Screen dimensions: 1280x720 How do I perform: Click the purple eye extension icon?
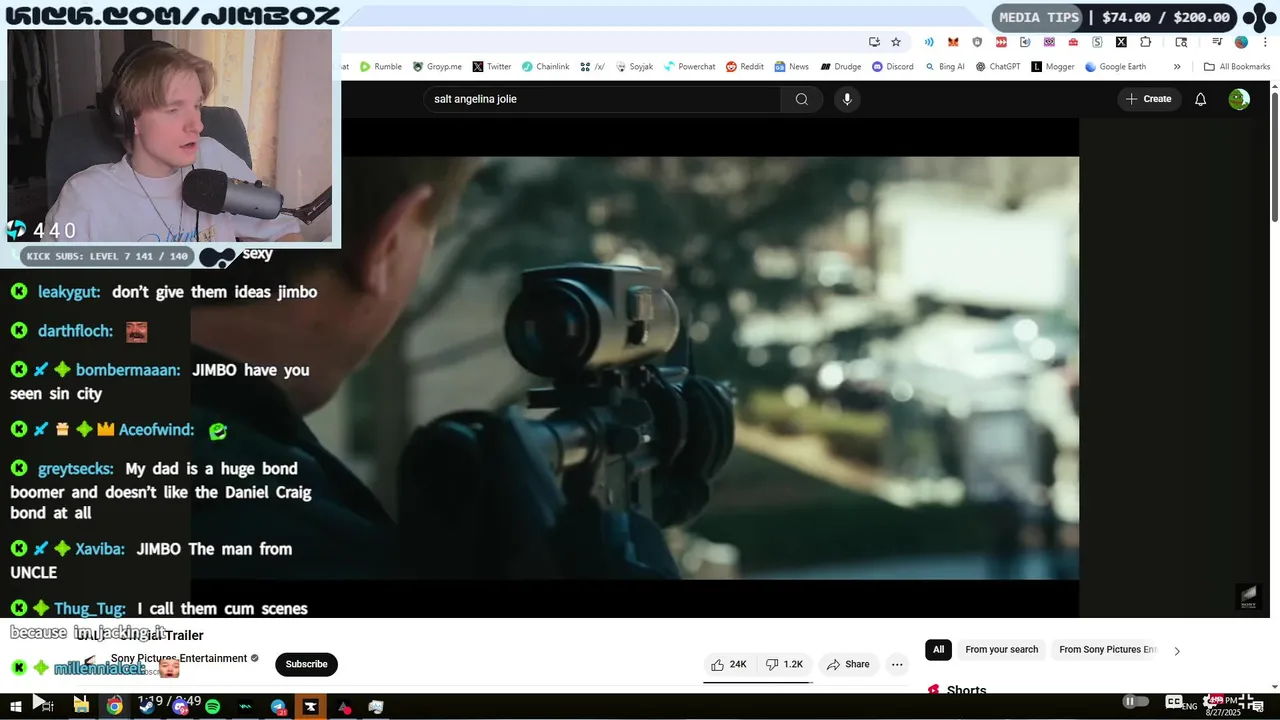(1049, 42)
